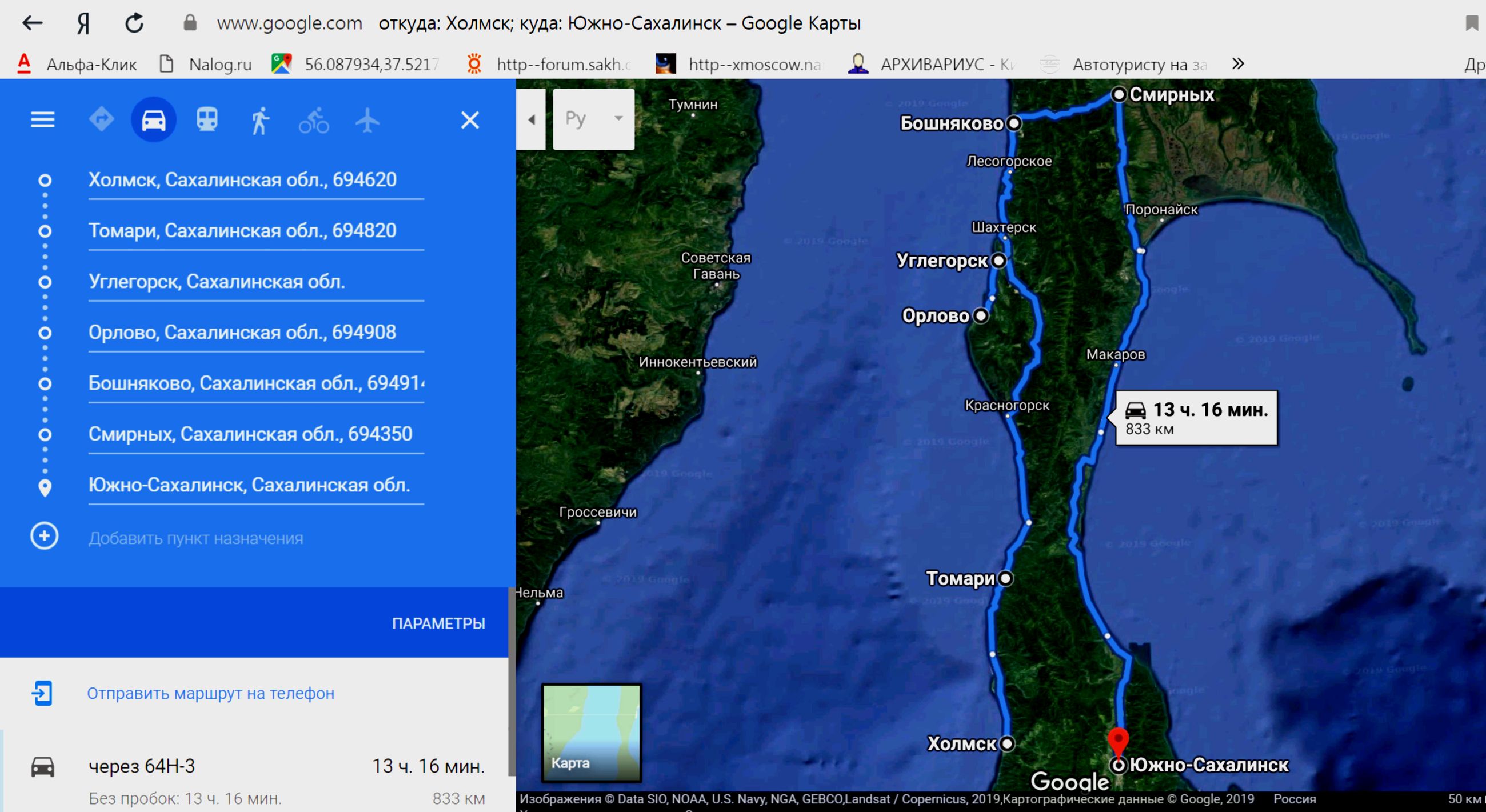This screenshot has width=1486, height=812.
Task: Reload the page with refresh icon
Action: [x=134, y=23]
